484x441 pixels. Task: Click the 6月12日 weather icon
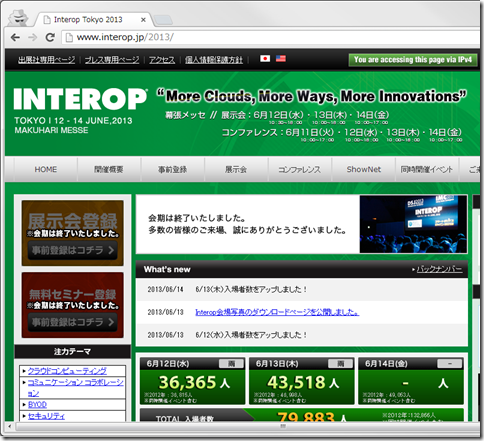(231, 364)
